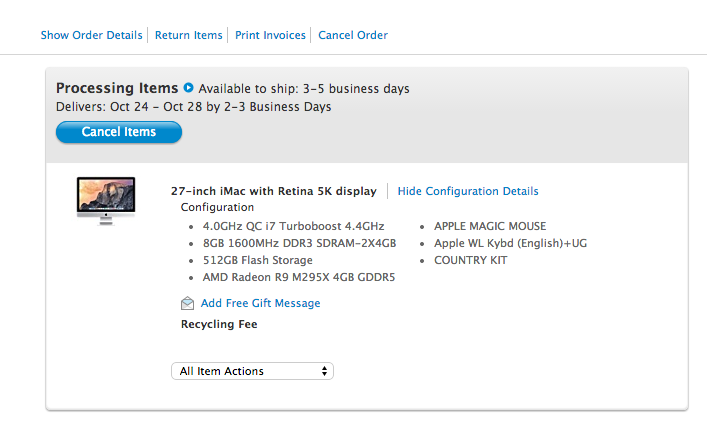The image size is (707, 426).
Task: Select the COUNTRY KIT line
Action: click(x=470, y=260)
